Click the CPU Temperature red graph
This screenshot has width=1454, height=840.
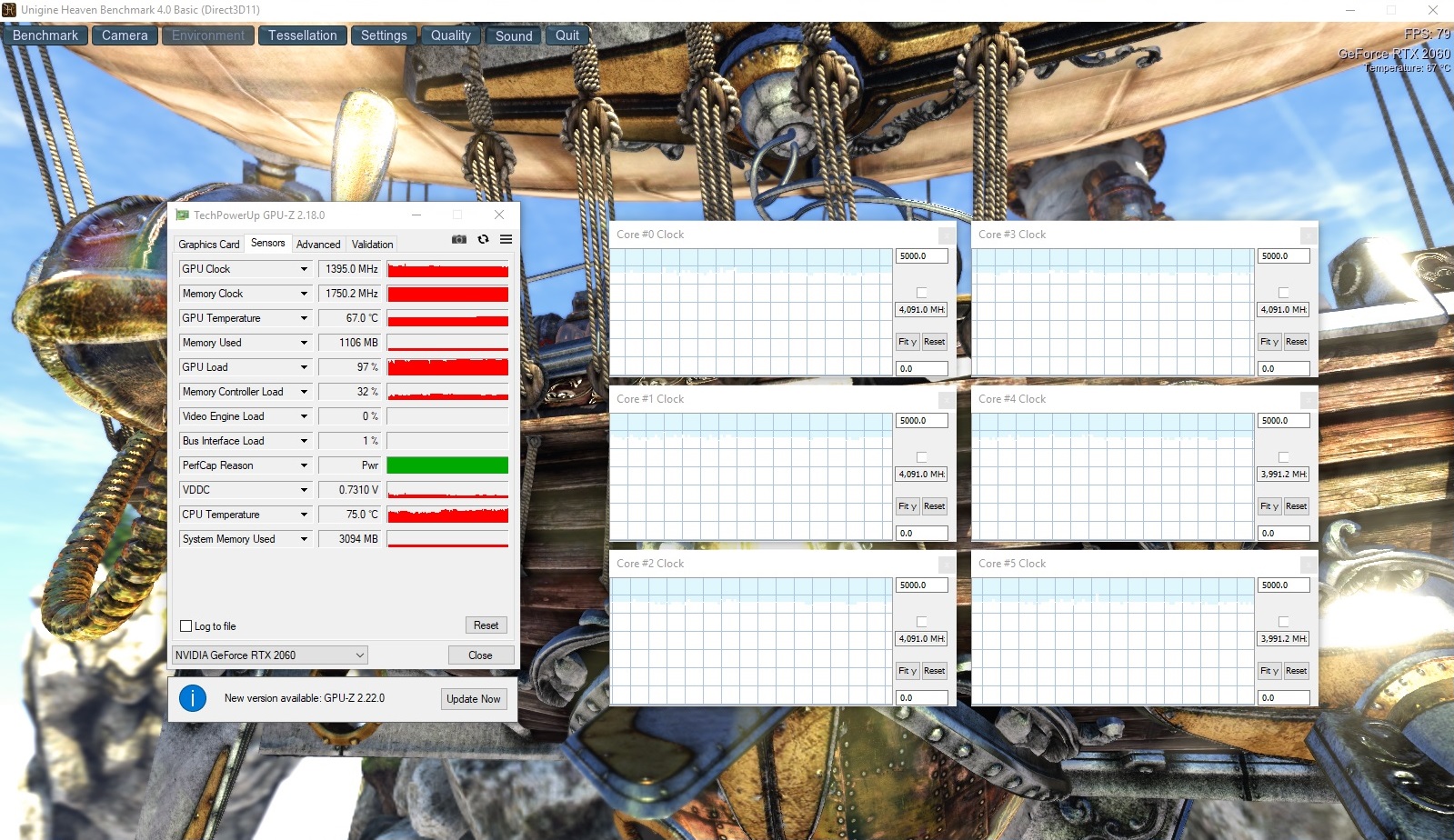(447, 515)
